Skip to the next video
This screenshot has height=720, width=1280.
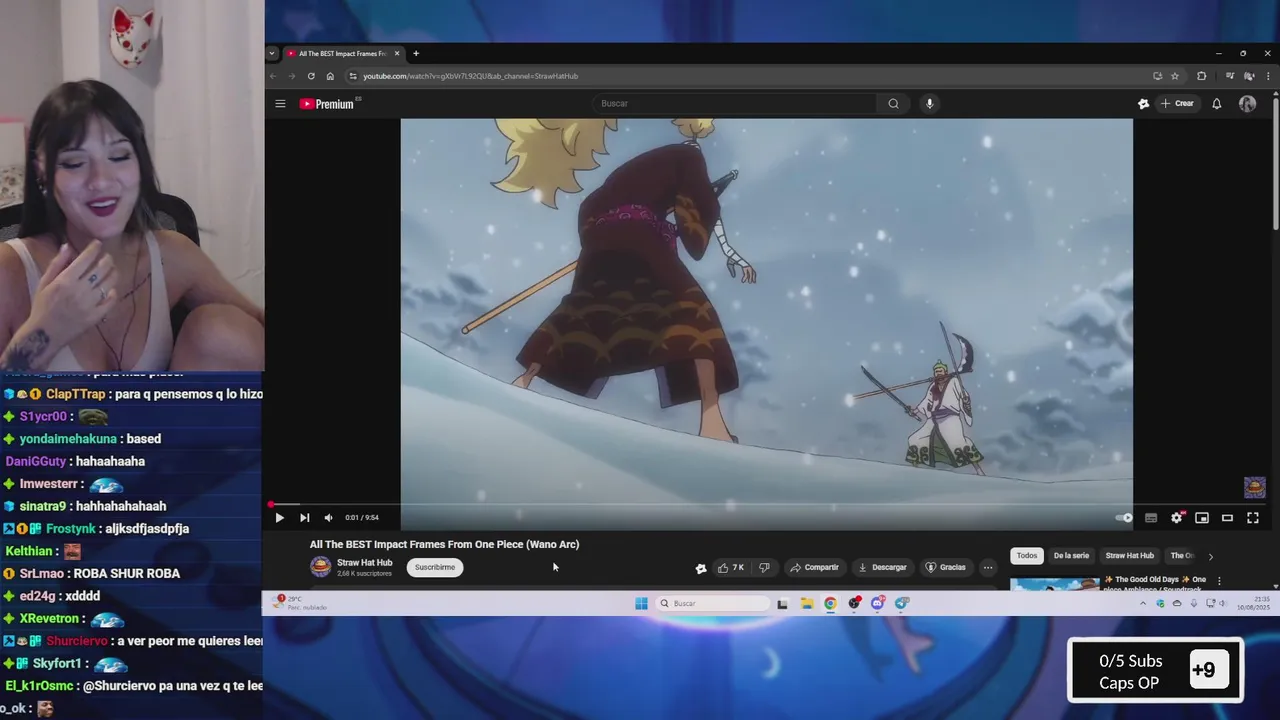[304, 518]
